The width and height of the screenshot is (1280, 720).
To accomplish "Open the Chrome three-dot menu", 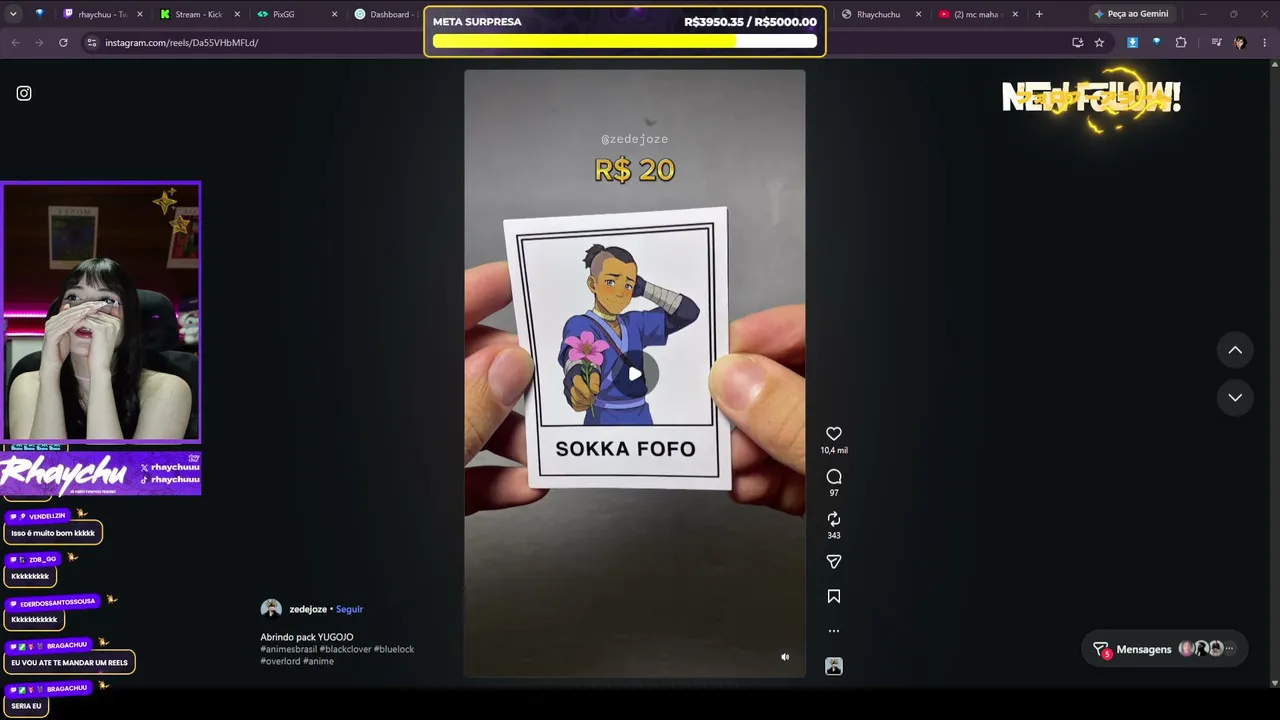I will point(1265,42).
